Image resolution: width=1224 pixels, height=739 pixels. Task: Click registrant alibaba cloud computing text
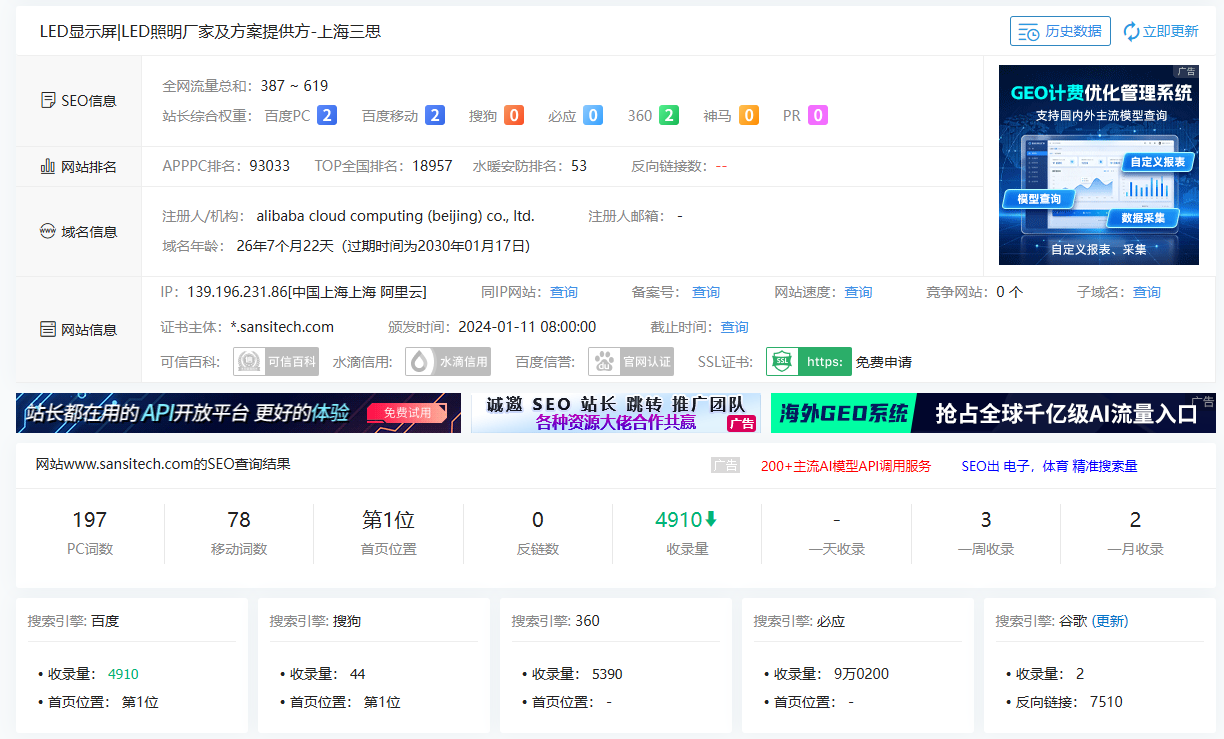pos(395,216)
